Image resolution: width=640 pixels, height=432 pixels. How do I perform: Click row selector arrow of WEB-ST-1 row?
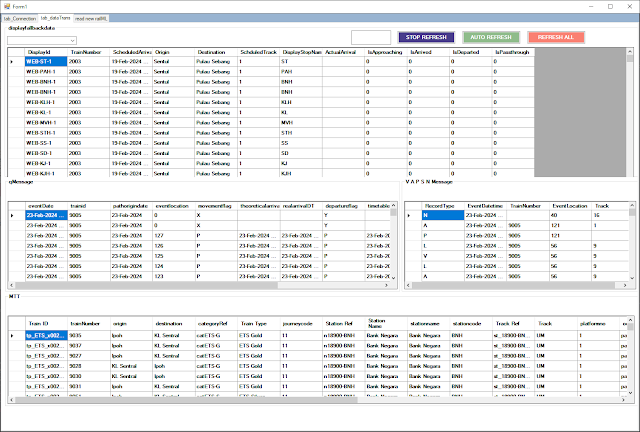pyautogui.click(x=16, y=62)
